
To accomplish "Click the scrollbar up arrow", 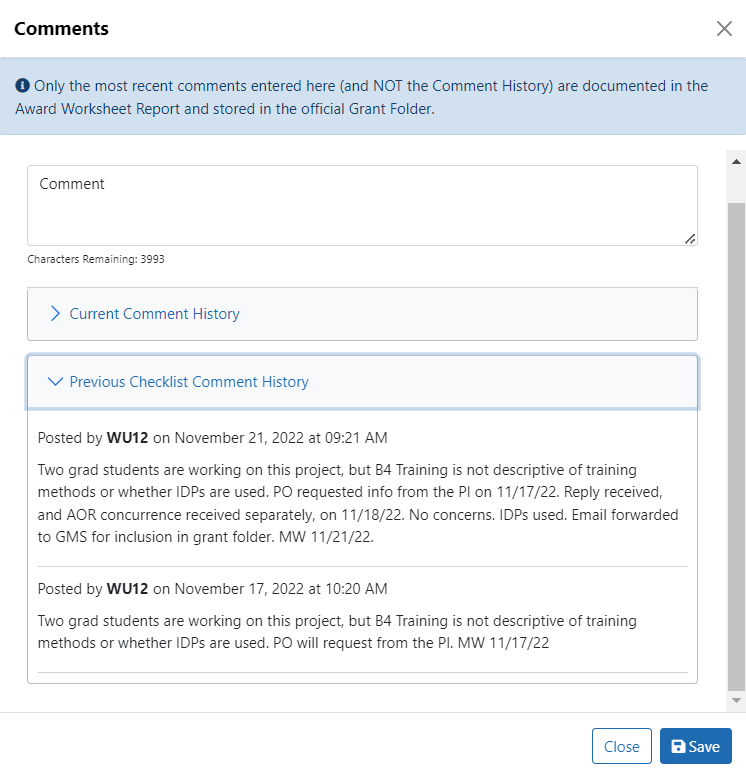I will (736, 162).
